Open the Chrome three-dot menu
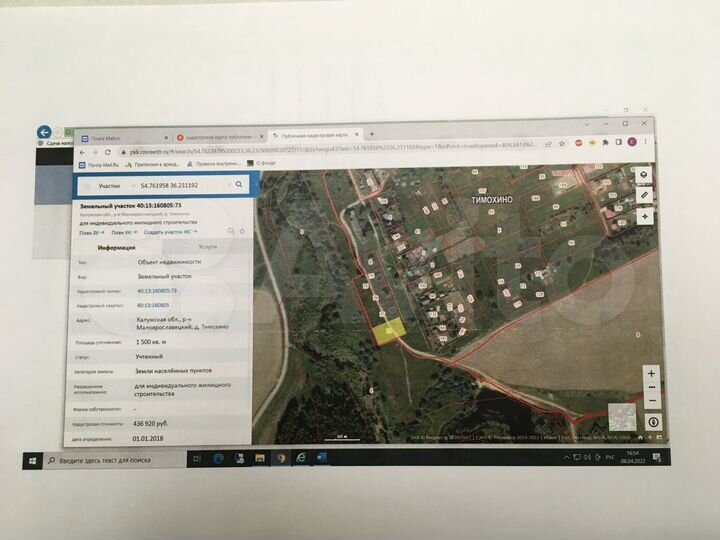Image resolution: width=720 pixels, height=540 pixels. point(646,143)
